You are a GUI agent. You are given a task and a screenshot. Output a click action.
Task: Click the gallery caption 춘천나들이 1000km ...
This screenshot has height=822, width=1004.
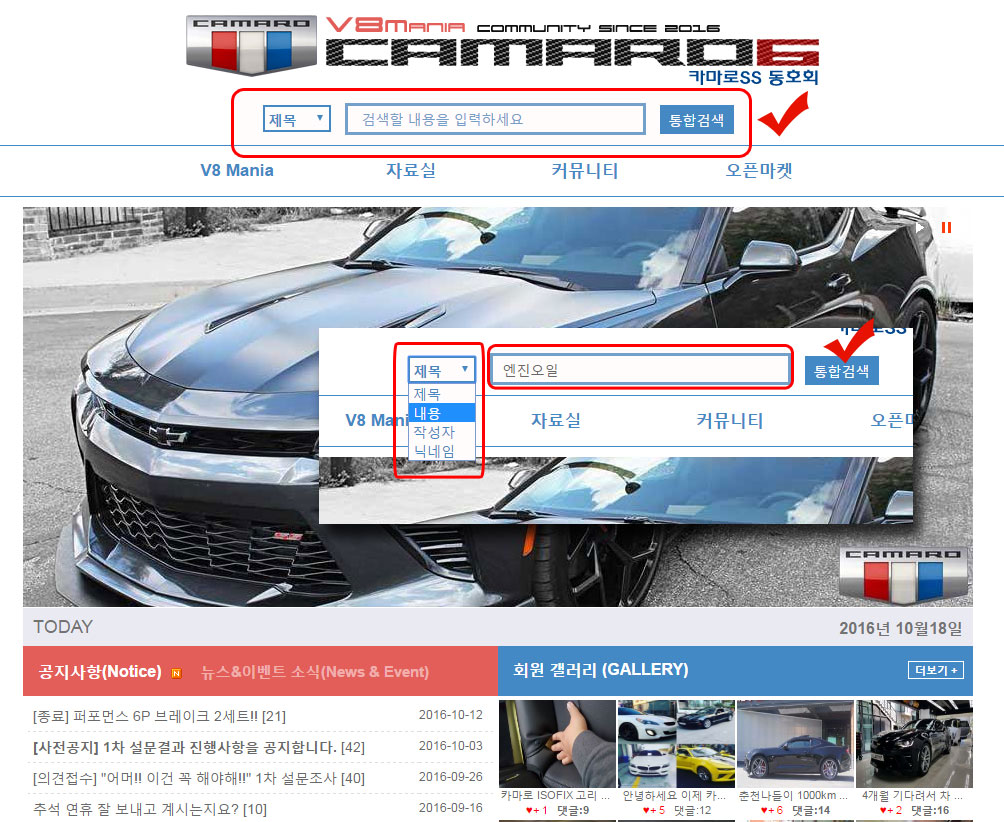[x=793, y=795]
